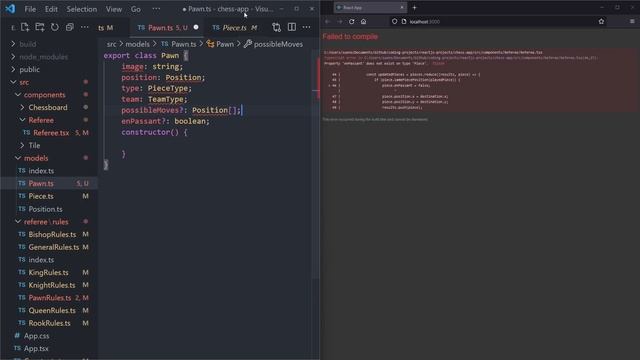Expand the public folder
This screenshot has width=640, height=360.
click(29, 69)
